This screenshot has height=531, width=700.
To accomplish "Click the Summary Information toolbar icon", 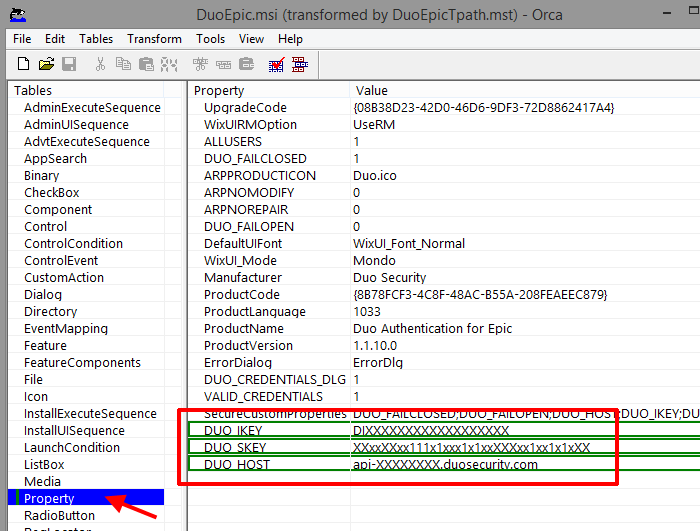I will point(300,64).
